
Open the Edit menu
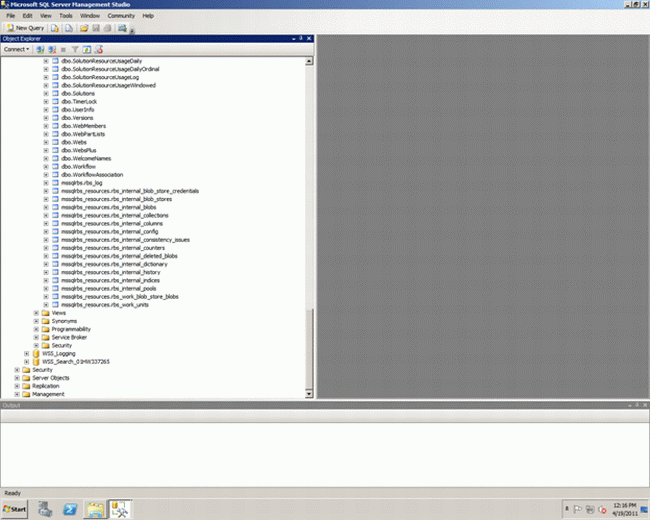pyautogui.click(x=27, y=16)
